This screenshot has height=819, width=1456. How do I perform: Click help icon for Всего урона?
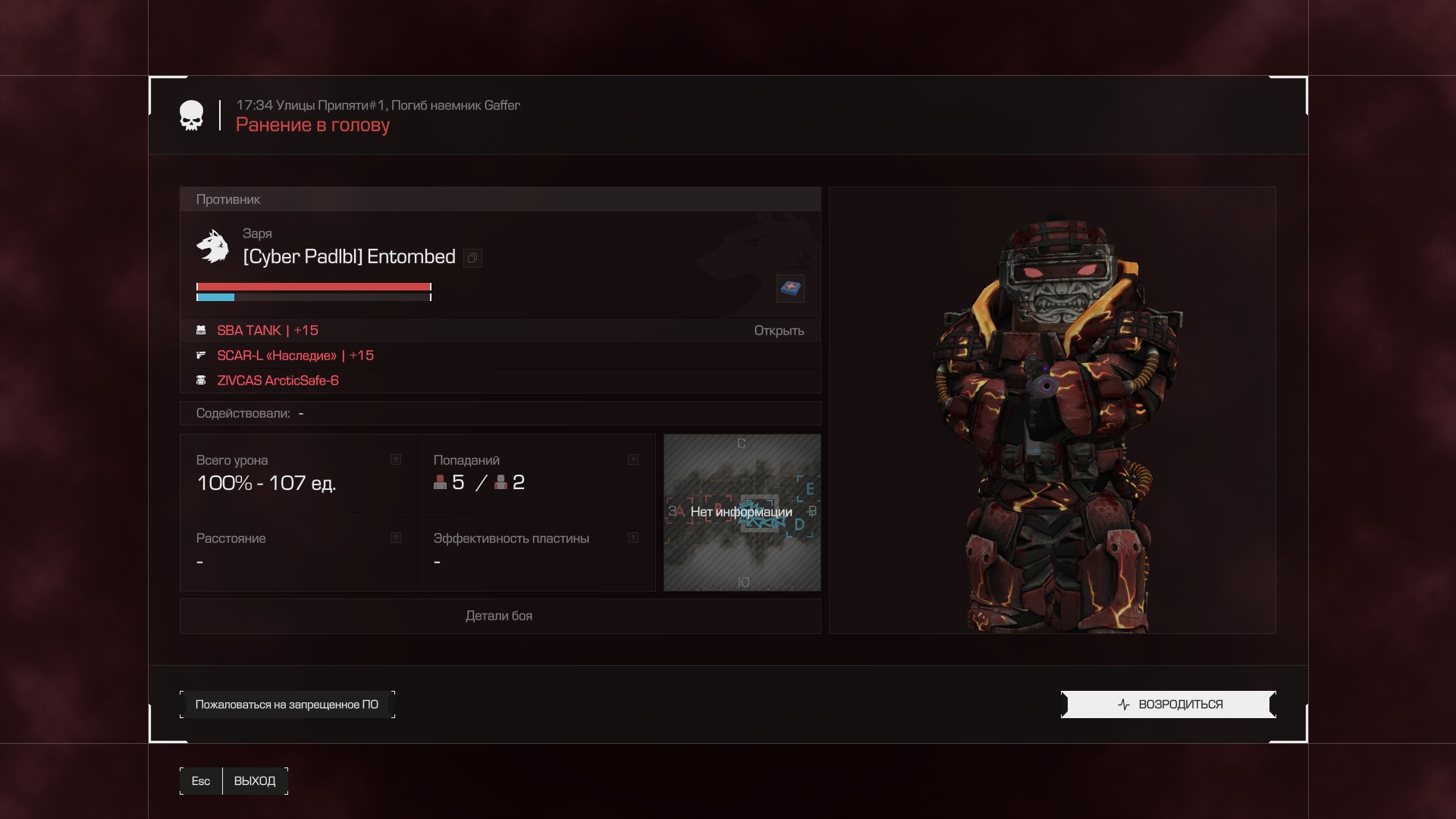[395, 460]
